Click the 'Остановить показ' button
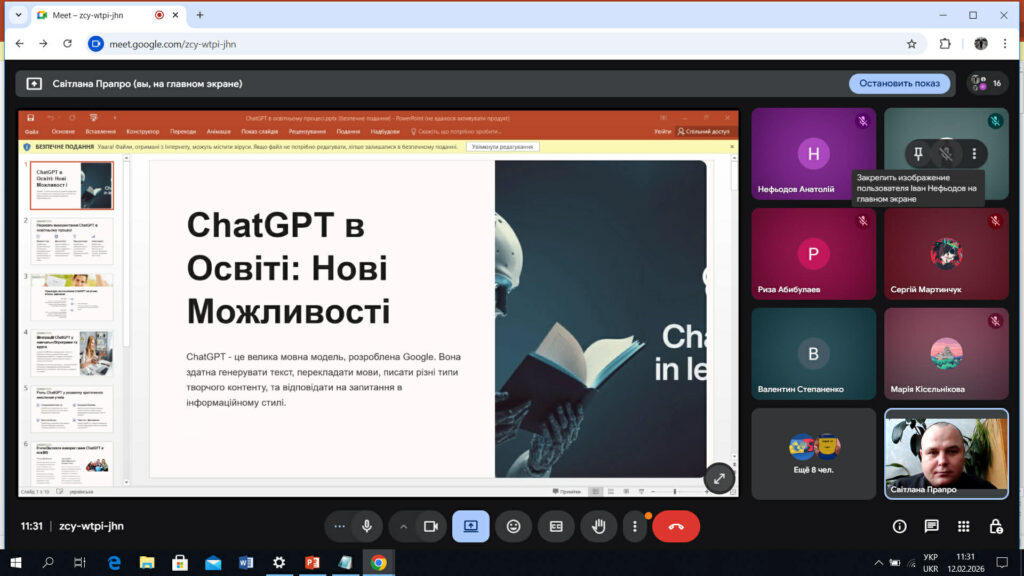The image size is (1024, 576). pos(899,83)
